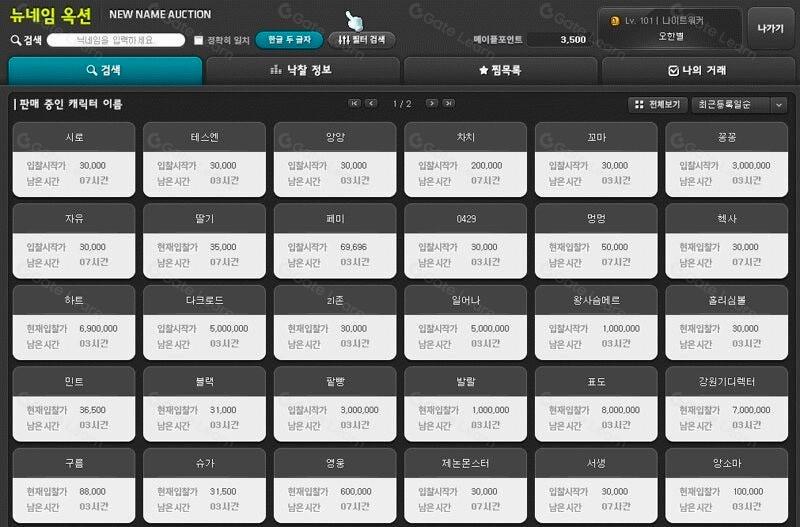Open the 낙찰 정보 tab

click(x=303, y=70)
